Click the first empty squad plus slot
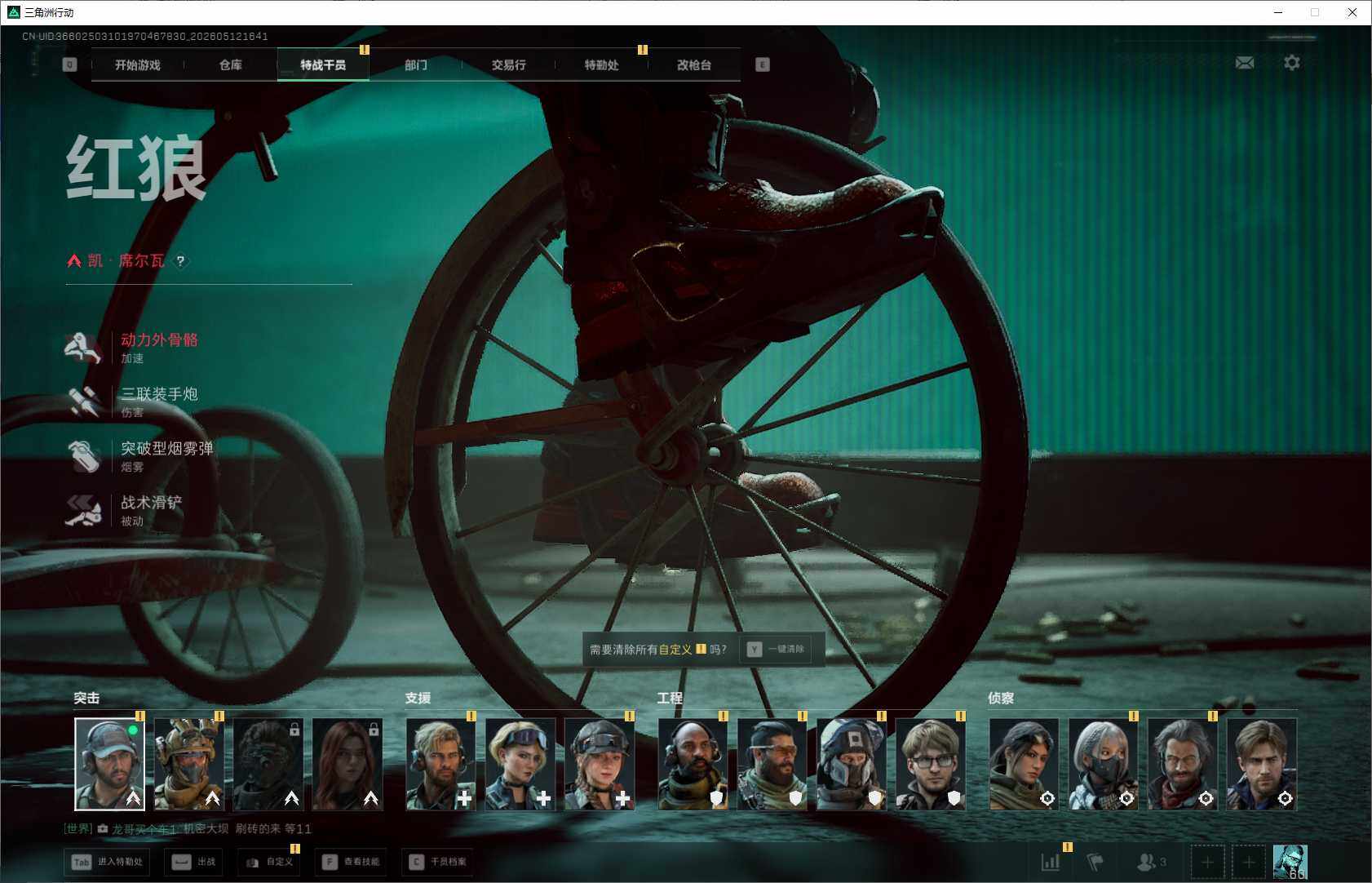The width and height of the screenshot is (1372, 883). (1208, 862)
